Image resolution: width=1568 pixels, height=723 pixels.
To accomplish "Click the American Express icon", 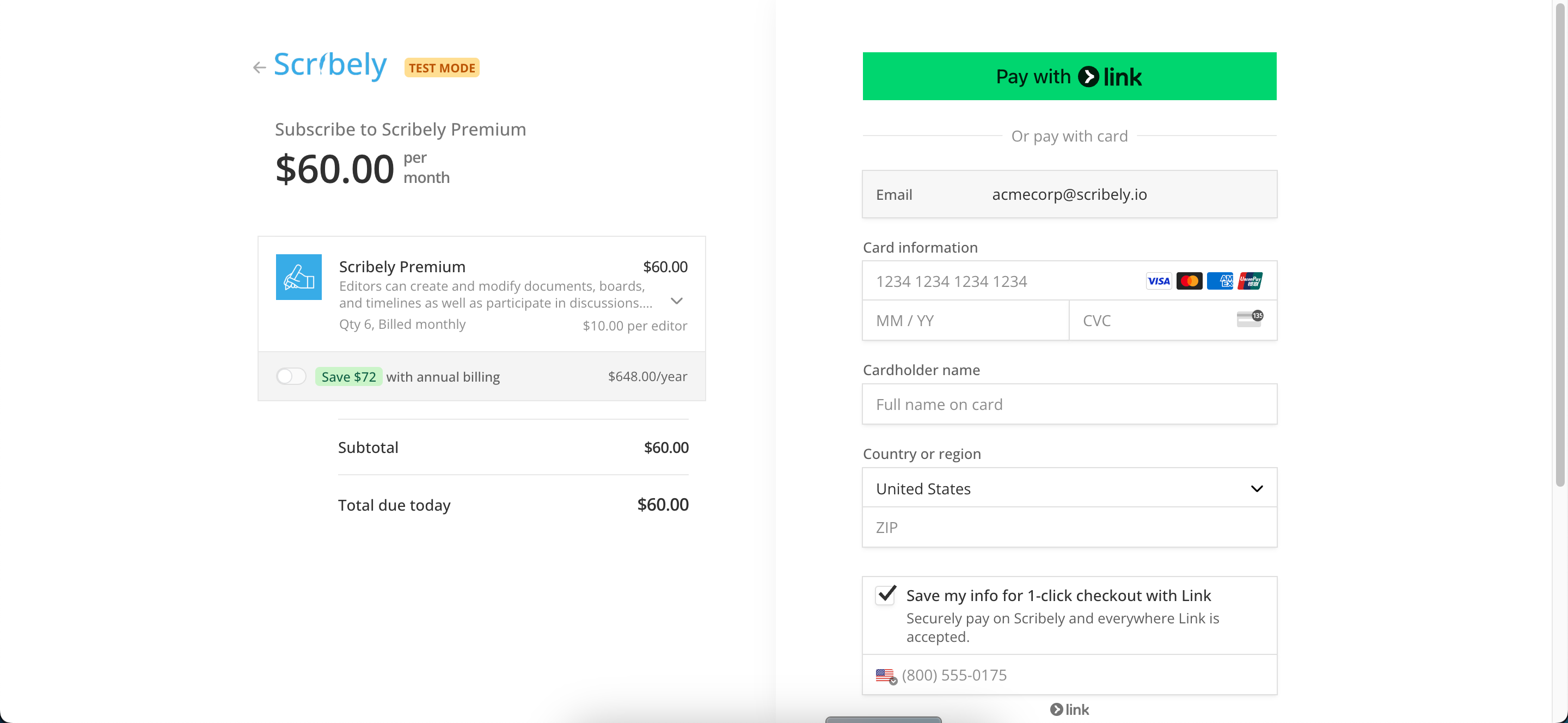I will tap(1219, 281).
